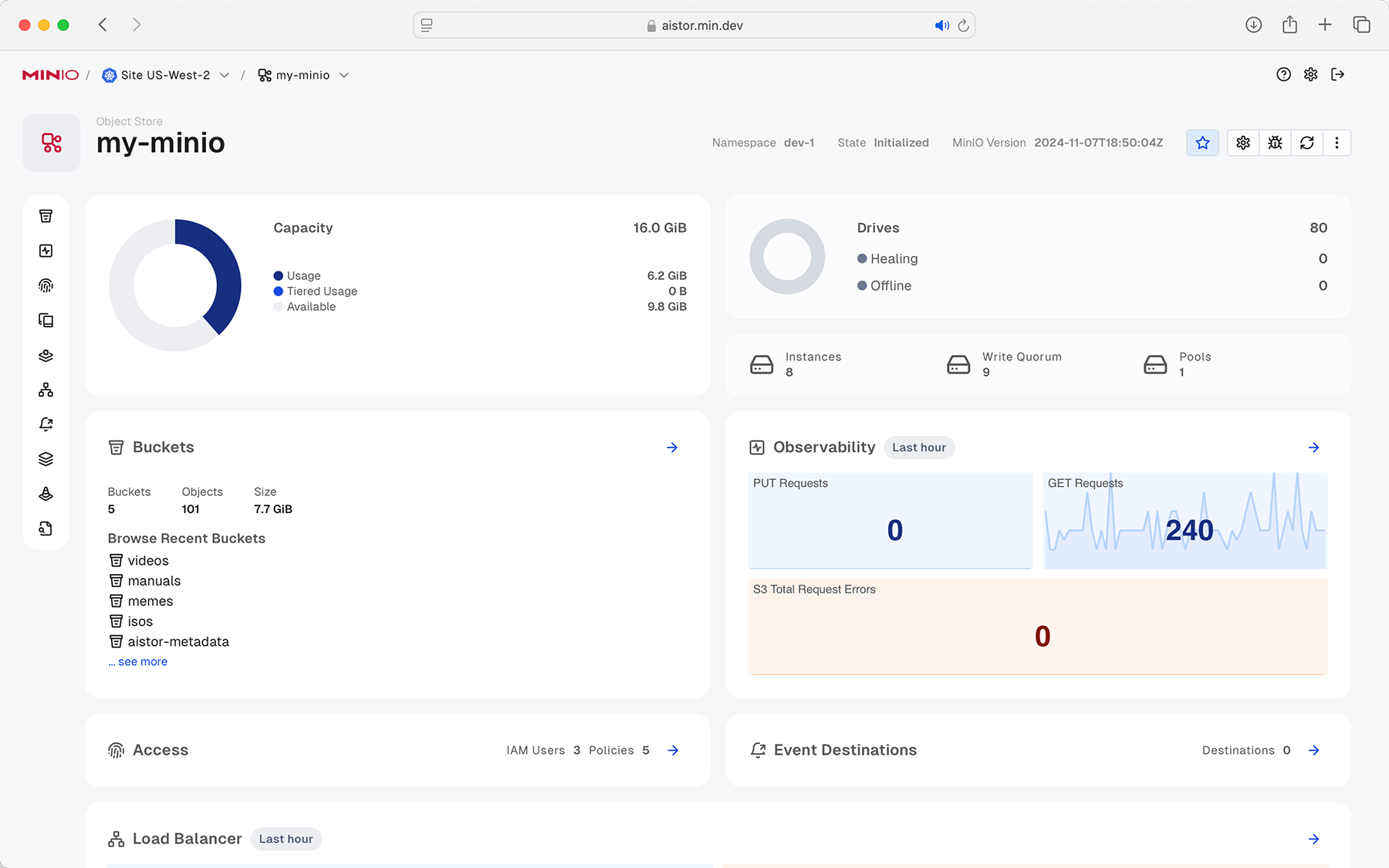
Task: Click the Usage legend color dot
Action: pos(278,275)
